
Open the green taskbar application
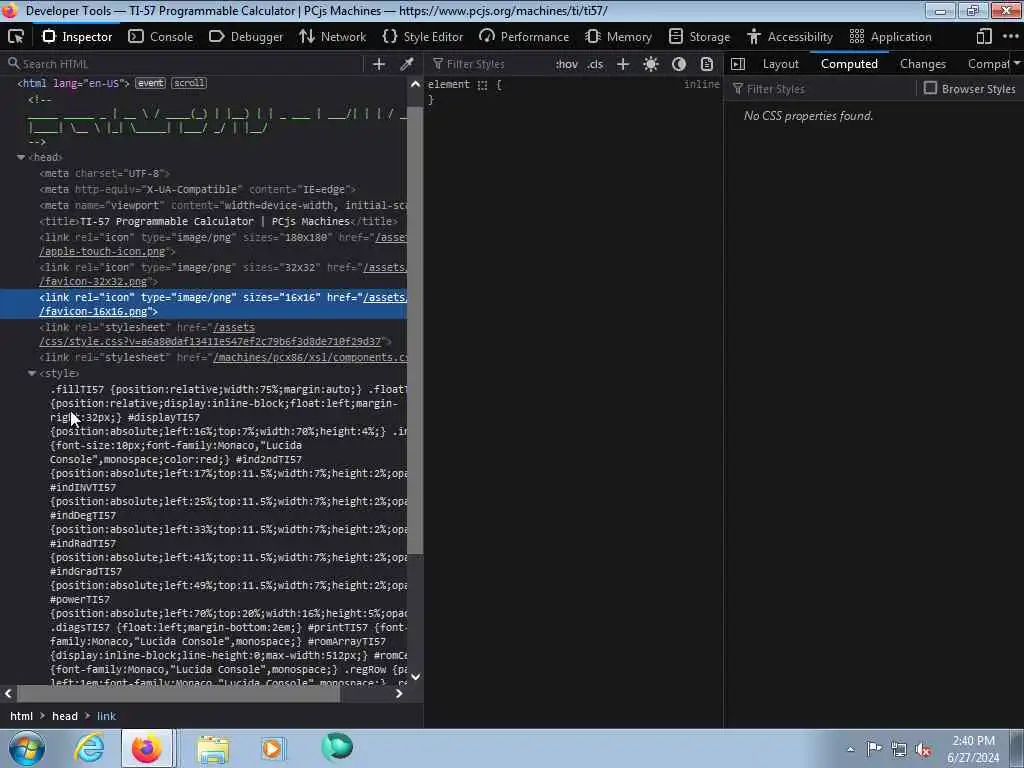coord(336,747)
